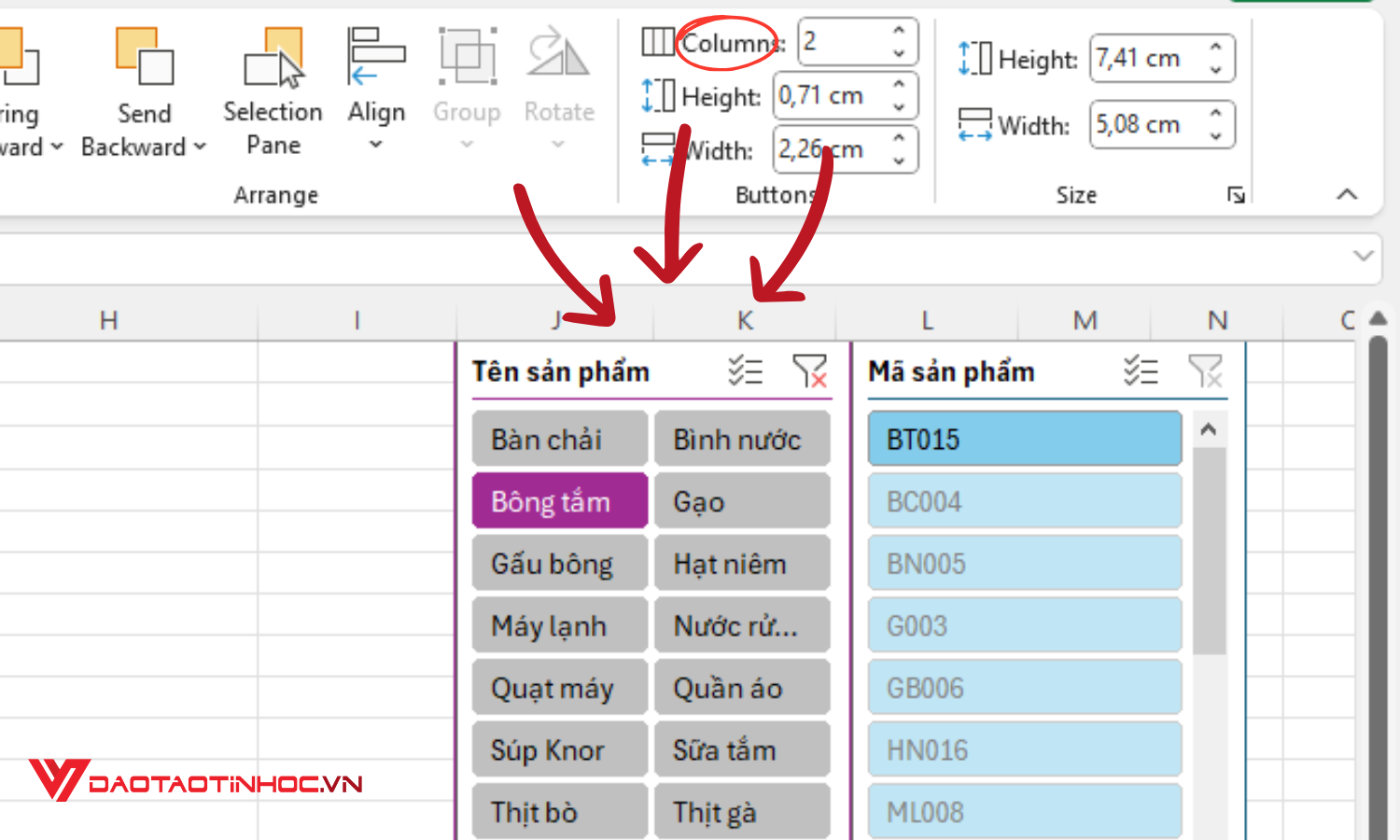Collapse the ribbon with the chevron

(x=1347, y=194)
